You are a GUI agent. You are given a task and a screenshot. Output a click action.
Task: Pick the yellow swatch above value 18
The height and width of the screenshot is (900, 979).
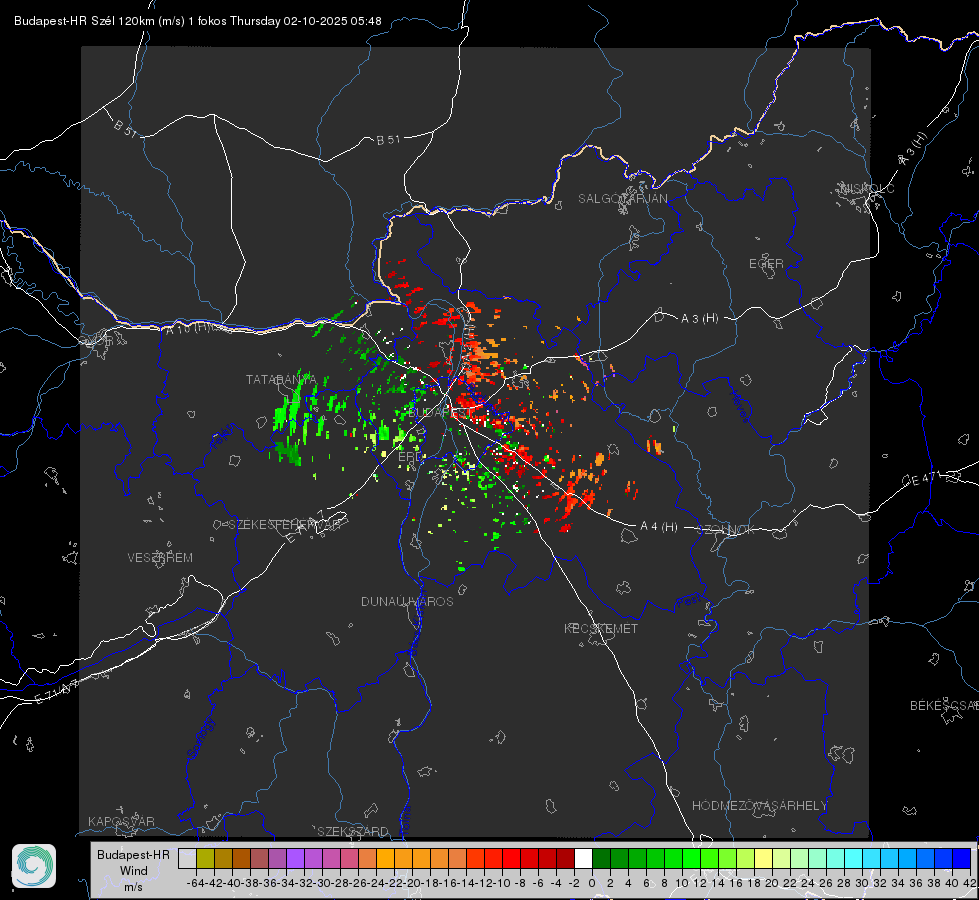(764, 858)
